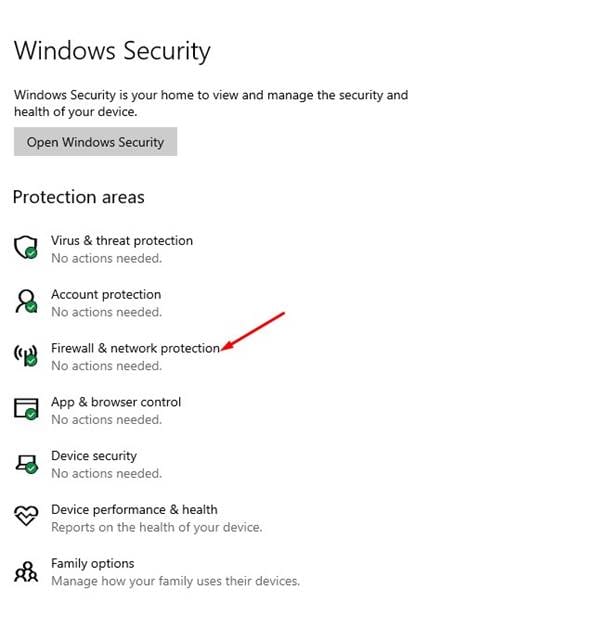
Task: Click the Firewall & network protection antenna icon
Action: click(x=26, y=355)
